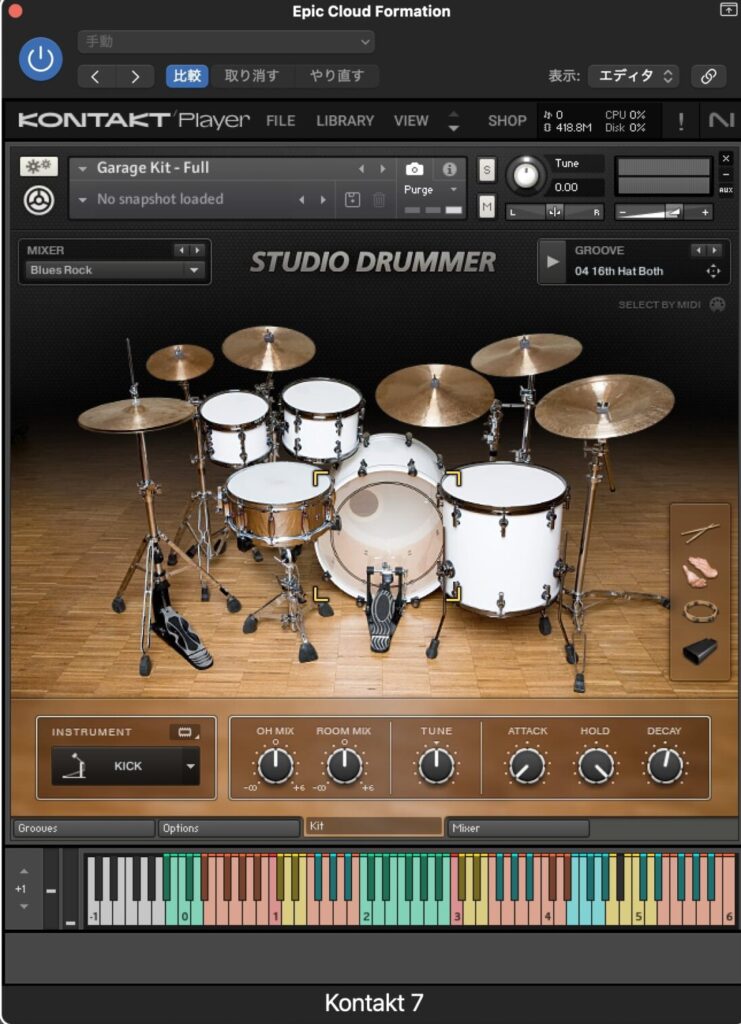Expand the No snapshot loaded dropdown
The height and width of the screenshot is (1024, 741).
82,200
